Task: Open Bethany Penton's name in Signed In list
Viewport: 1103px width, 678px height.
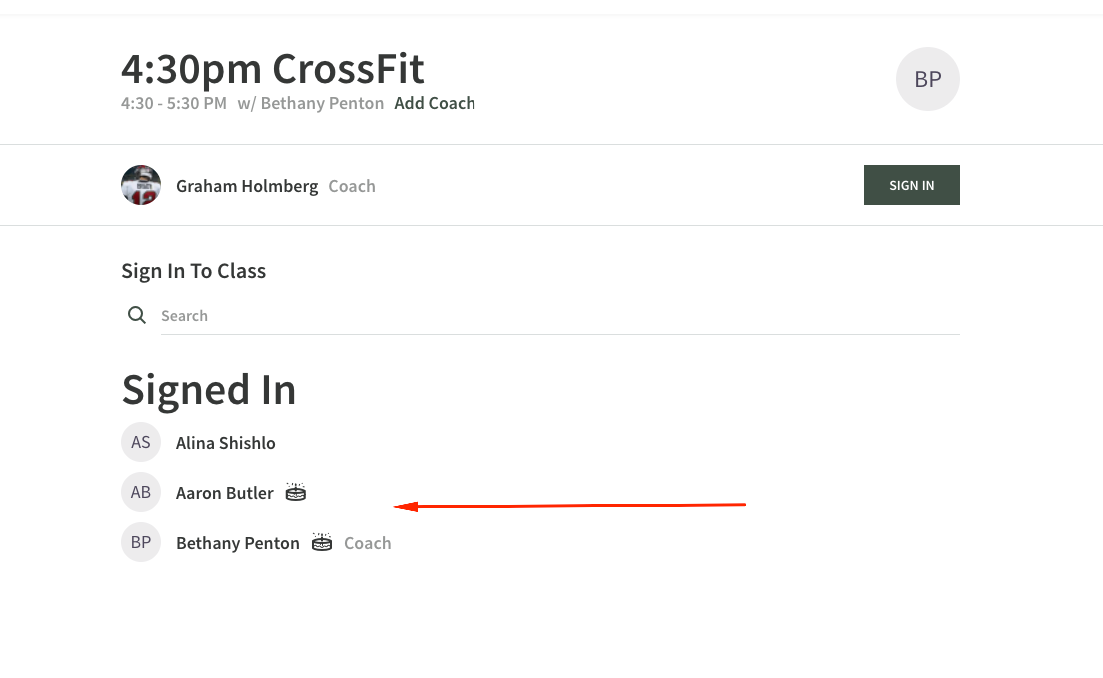Action: click(x=238, y=543)
